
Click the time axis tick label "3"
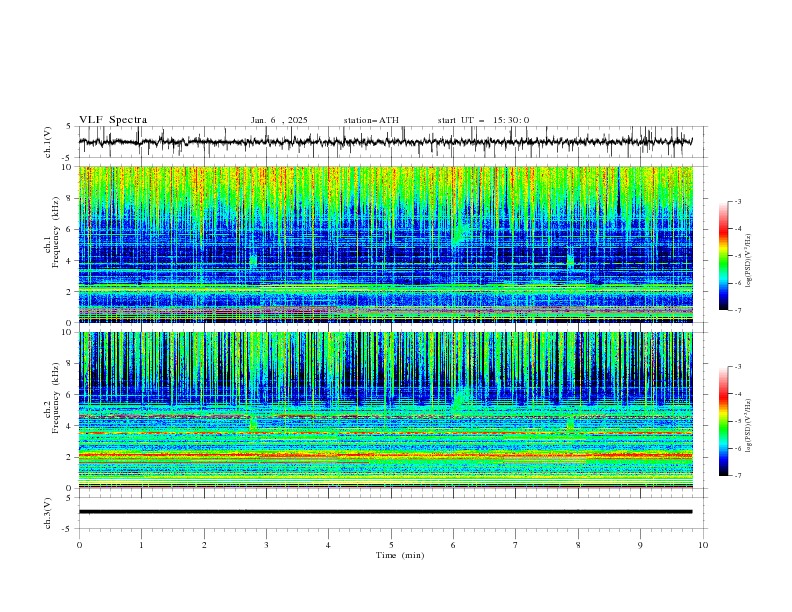coord(266,545)
